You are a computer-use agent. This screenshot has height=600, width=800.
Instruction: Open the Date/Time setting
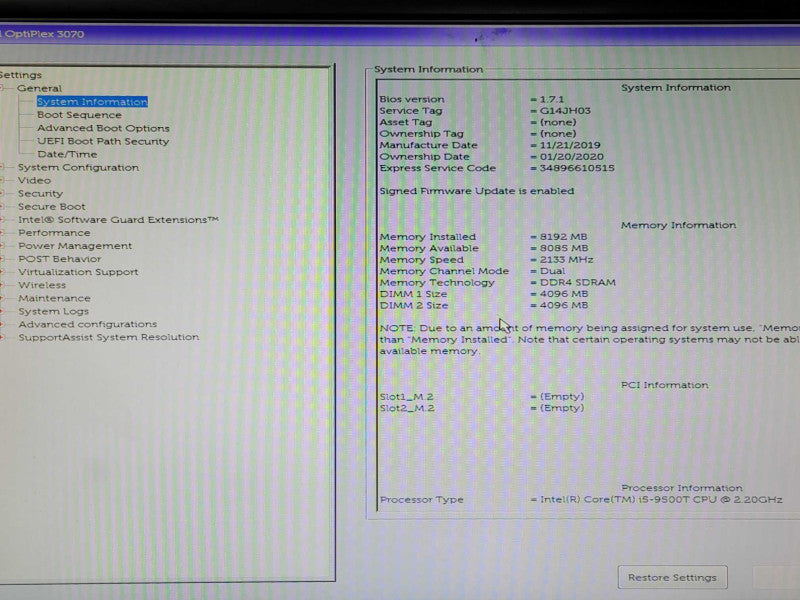67,154
